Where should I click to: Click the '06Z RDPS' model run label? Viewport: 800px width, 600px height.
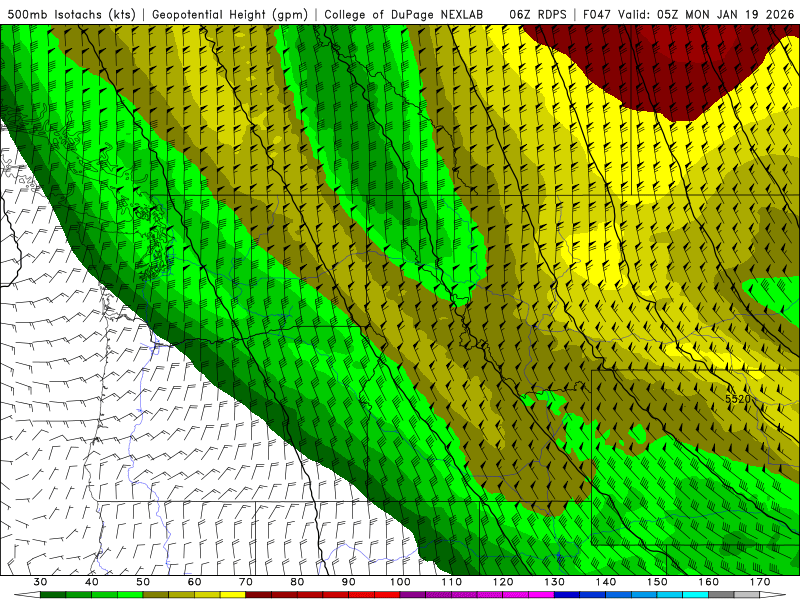coord(538,14)
